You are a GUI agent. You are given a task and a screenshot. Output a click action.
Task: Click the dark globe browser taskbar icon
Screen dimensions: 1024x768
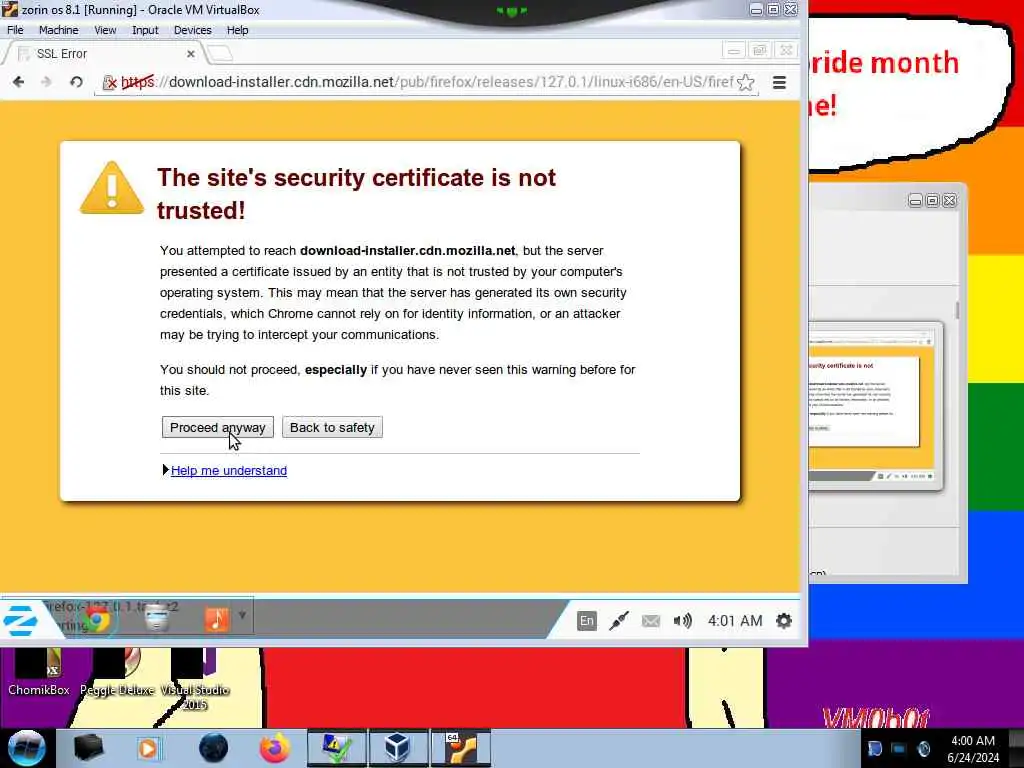pos(213,748)
